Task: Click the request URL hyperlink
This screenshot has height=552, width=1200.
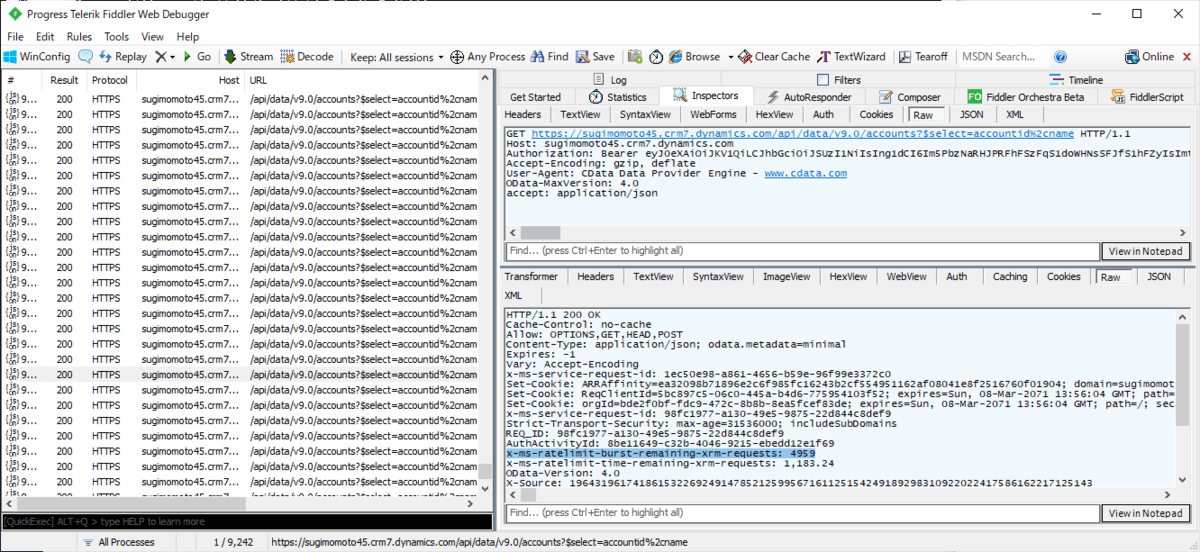Action: pos(803,133)
